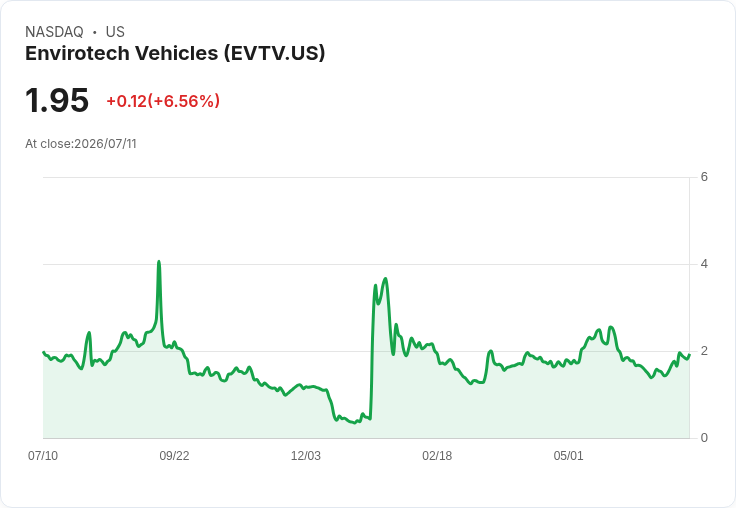Click the 6 label on price axis
The image size is (736, 508).
click(x=704, y=177)
